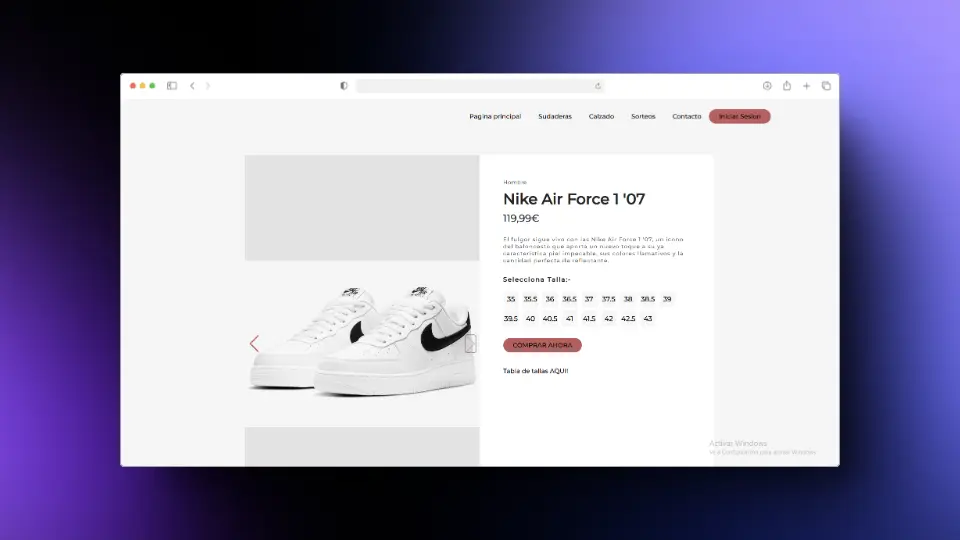Click the Nike Air Force 1 shoe image
The width and height of the screenshot is (960, 540).
362,343
